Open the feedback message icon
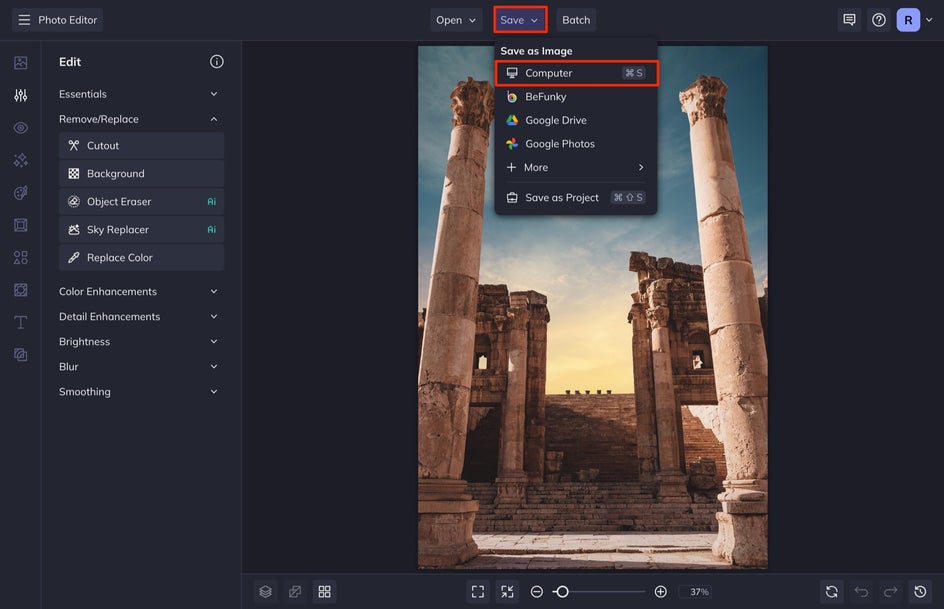 849,20
